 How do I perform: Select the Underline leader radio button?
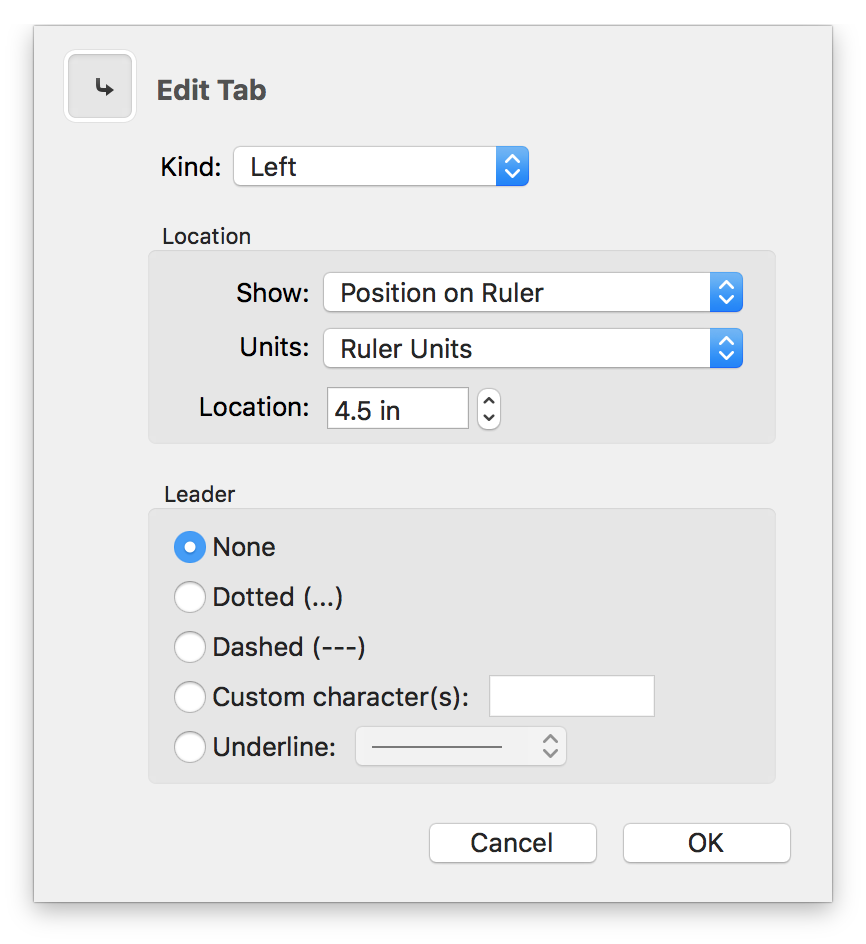190,747
